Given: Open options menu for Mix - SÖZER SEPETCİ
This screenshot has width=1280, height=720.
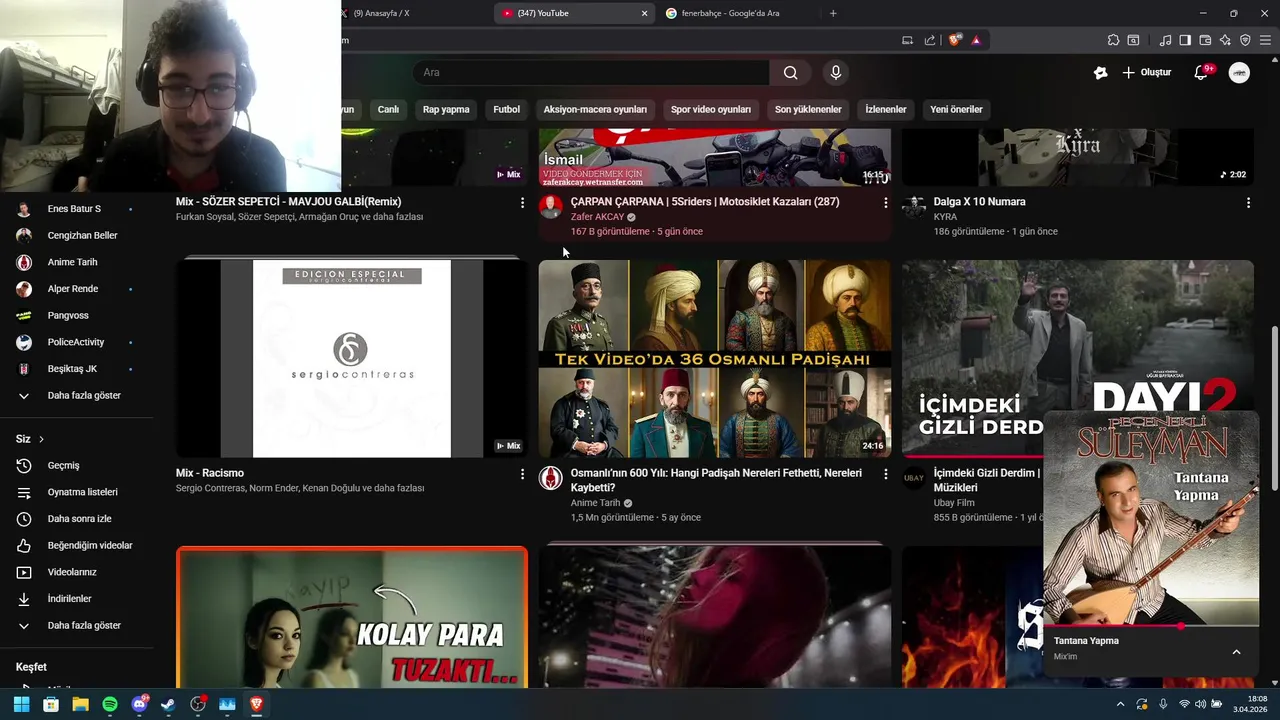Looking at the screenshot, I should tap(522, 203).
